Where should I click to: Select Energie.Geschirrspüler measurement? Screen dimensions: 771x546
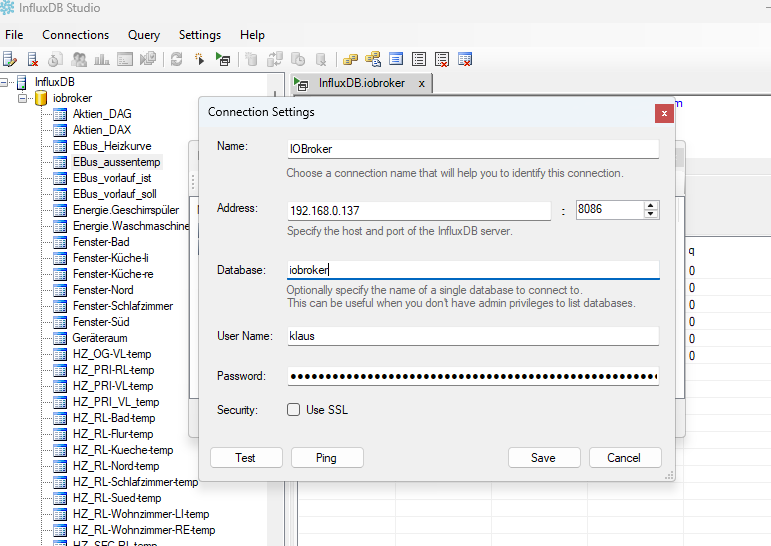click(126, 210)
